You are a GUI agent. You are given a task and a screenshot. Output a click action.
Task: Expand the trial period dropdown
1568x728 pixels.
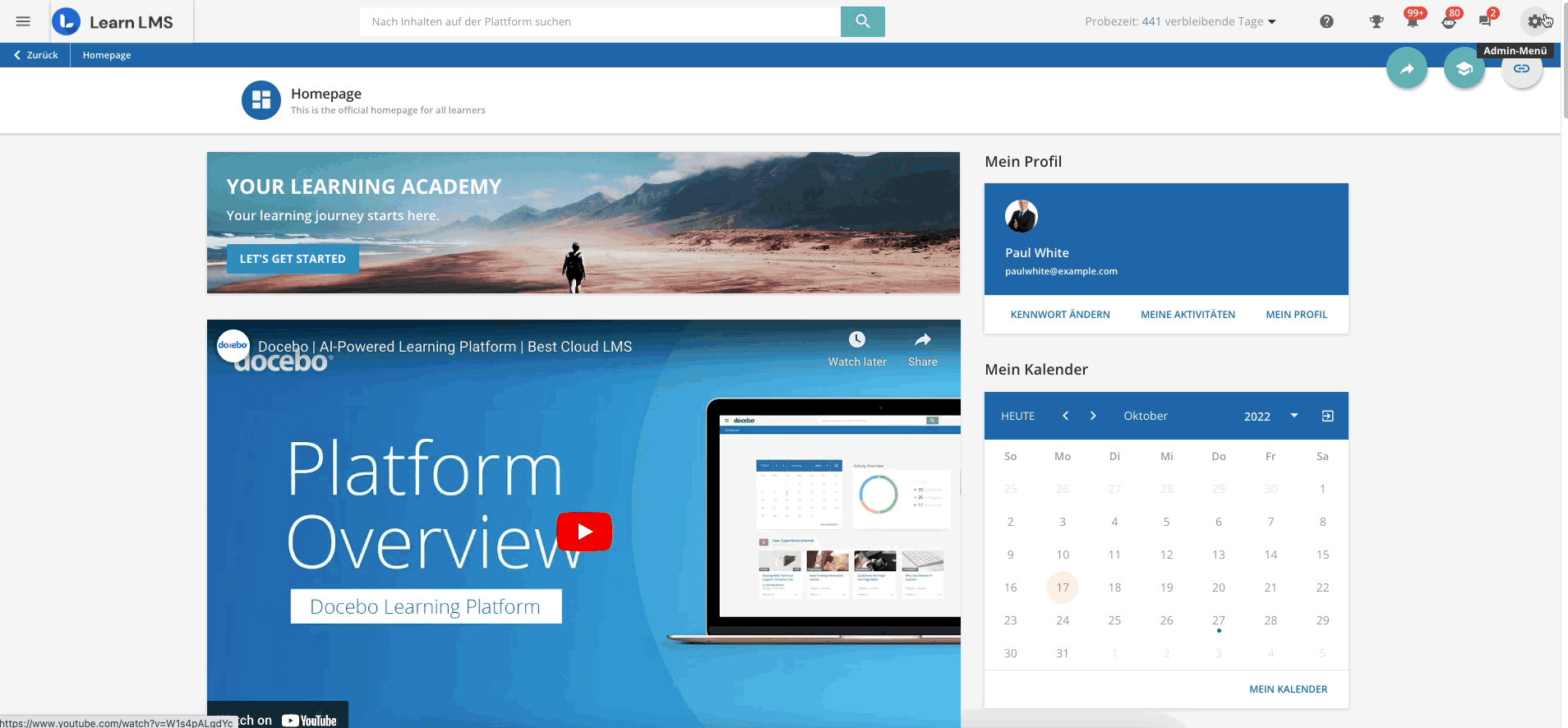coord(1272,22)
